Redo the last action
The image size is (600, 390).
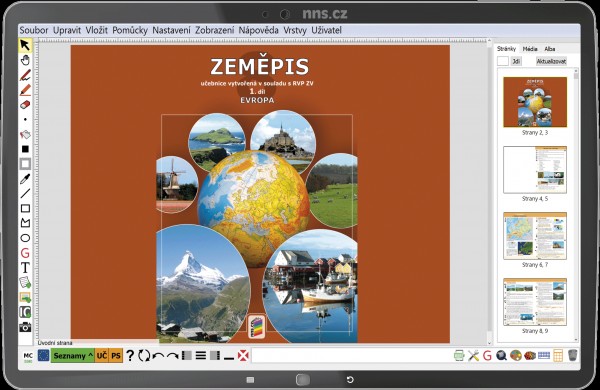[x=173, y=357]
